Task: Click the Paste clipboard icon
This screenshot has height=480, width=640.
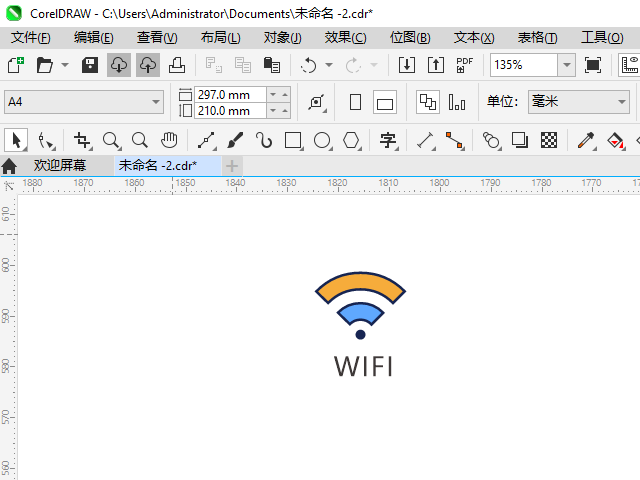Action: [x=271, y=65]
